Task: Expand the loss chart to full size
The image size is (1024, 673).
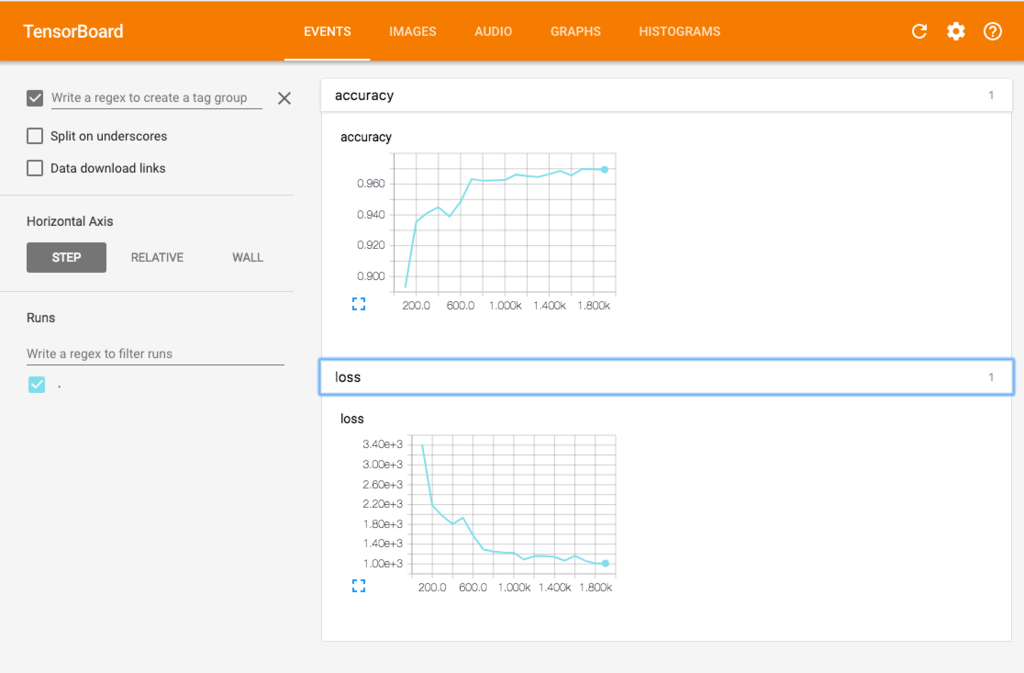Action: (x=359, y=586)
